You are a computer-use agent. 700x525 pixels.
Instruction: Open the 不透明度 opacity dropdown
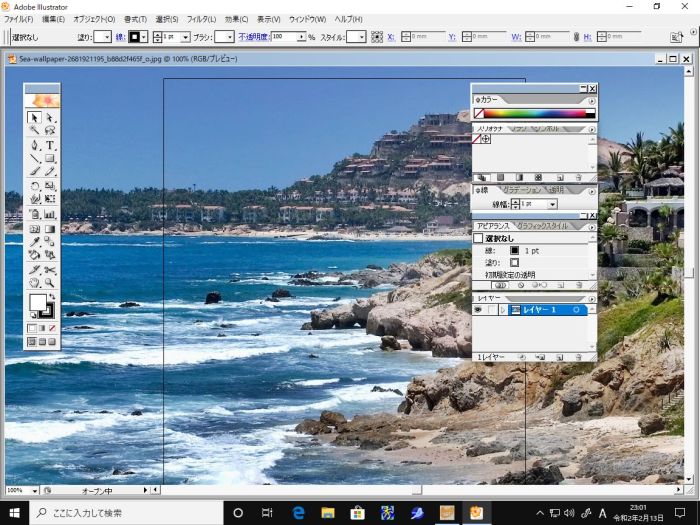(301, 37)
